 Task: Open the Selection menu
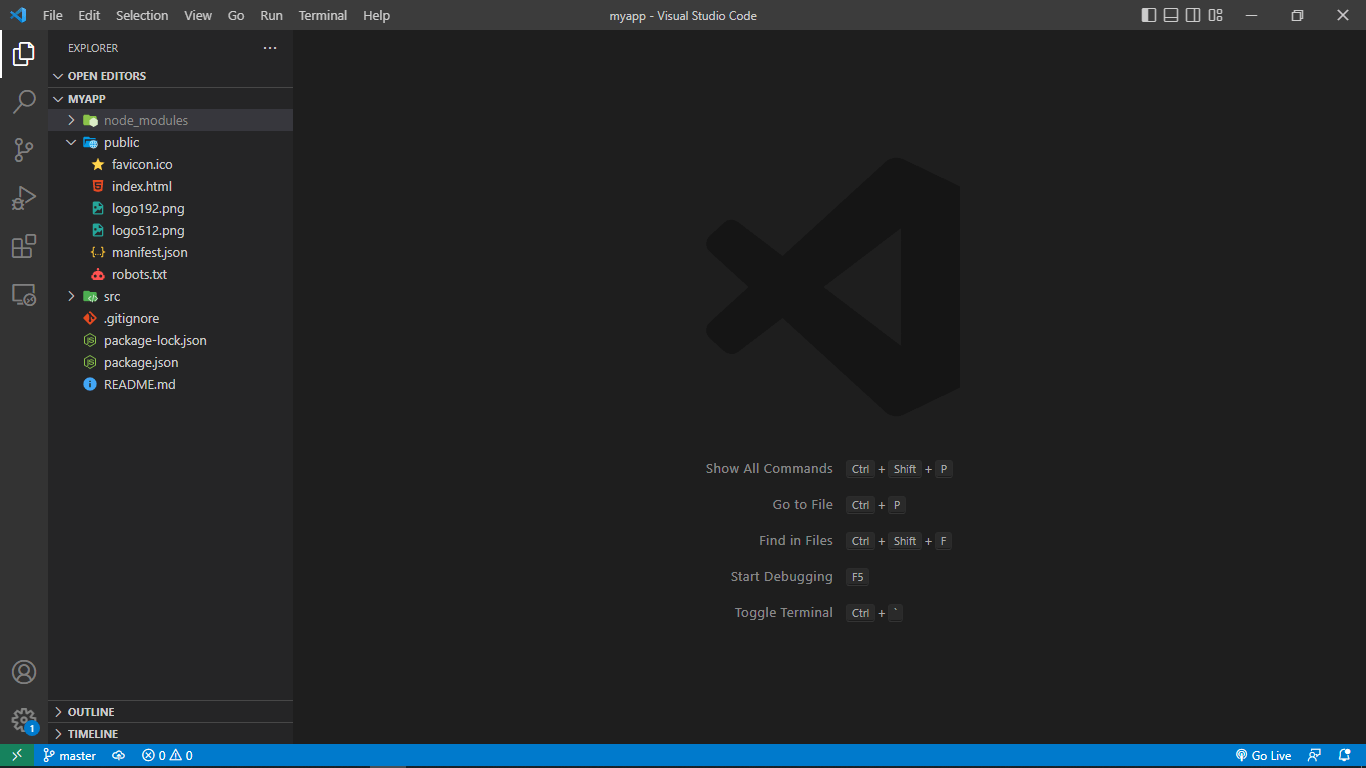point(142,15)
